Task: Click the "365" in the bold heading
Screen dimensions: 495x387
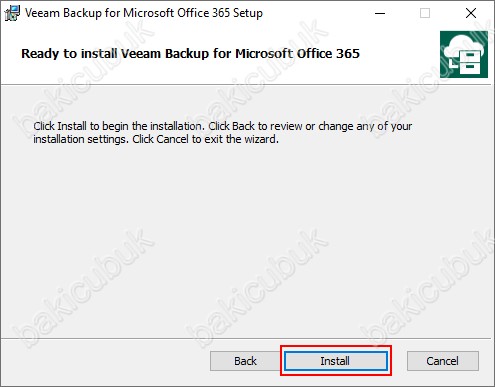Action: [348, 53]
